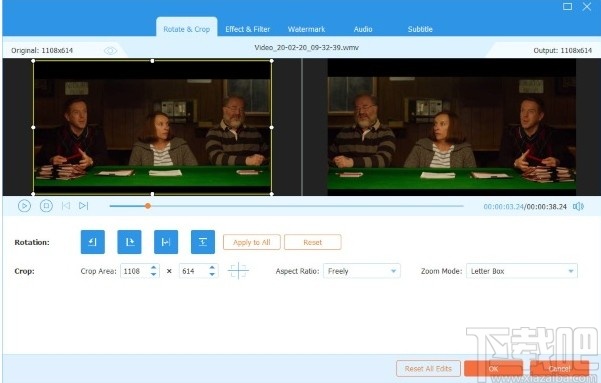Click the Reset rotation button
The width and height of the screenshot is (601, 383).
point(313,242)
